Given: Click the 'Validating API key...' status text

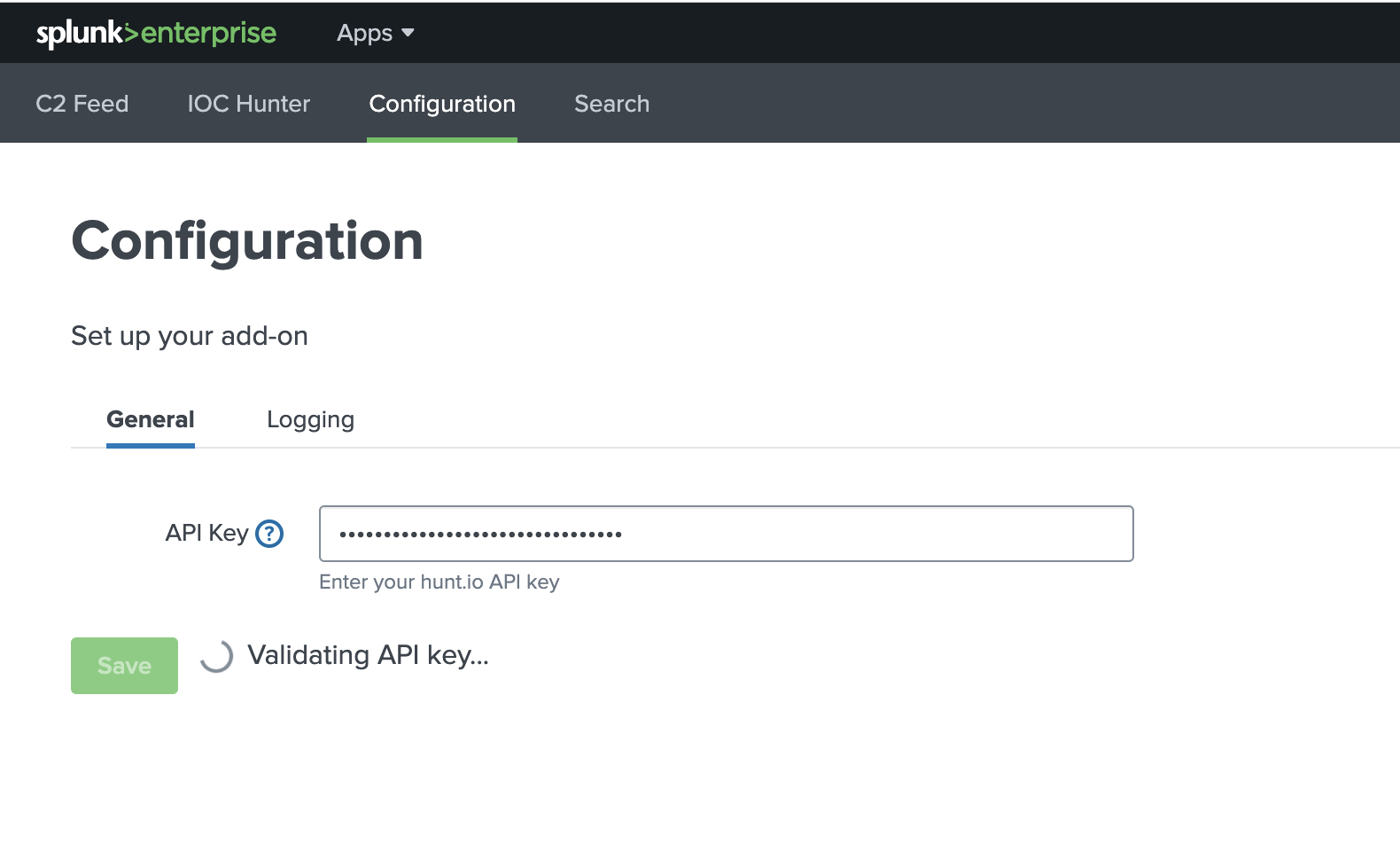Looking at the screenshot, I should click(368, 655).
